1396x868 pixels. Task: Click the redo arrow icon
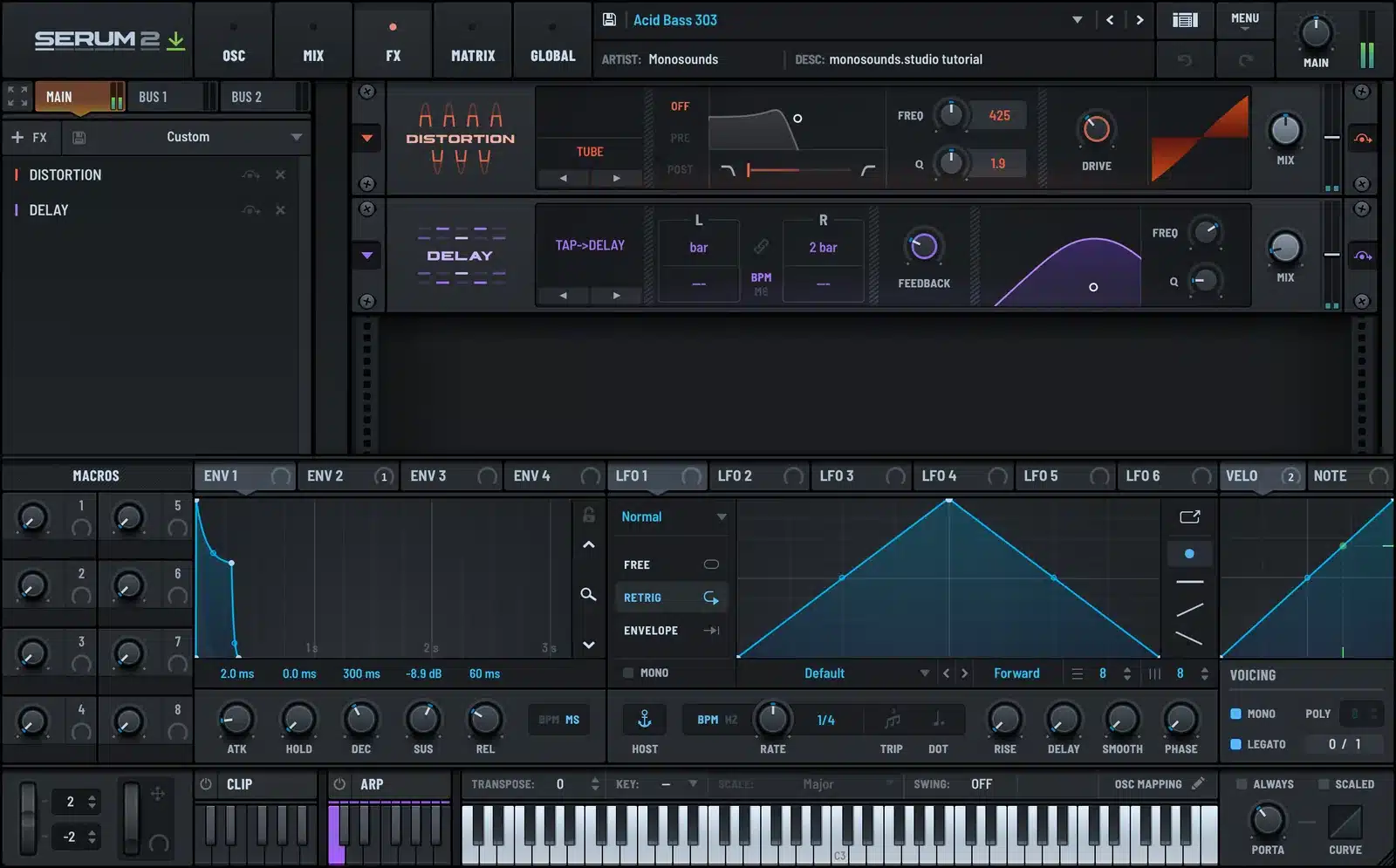tap(1246, 59)
